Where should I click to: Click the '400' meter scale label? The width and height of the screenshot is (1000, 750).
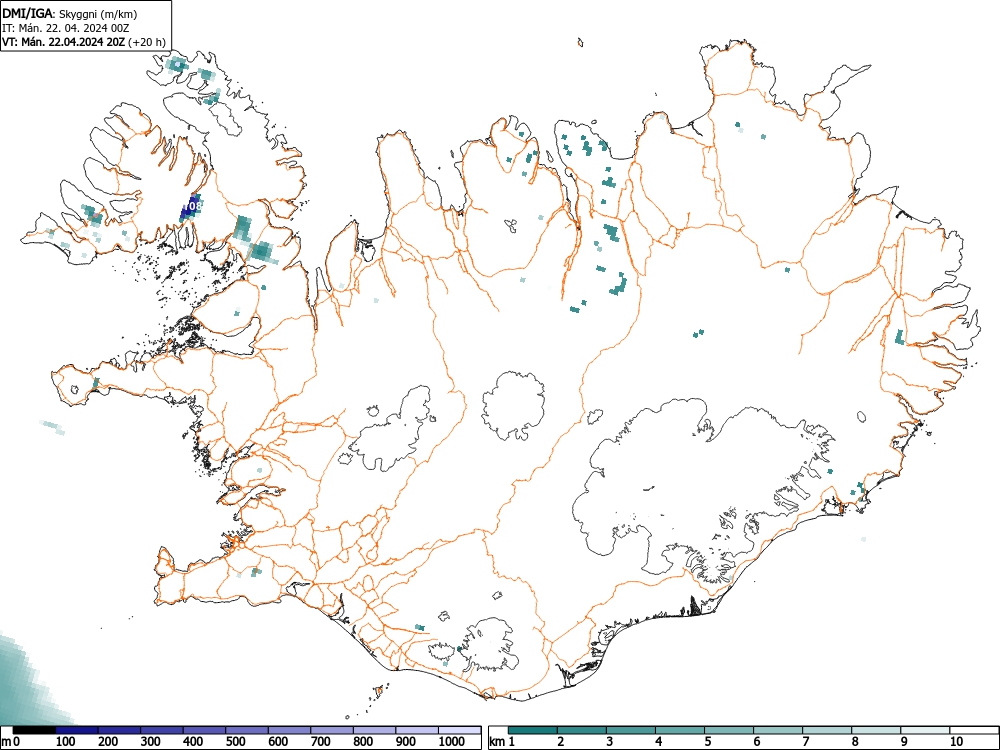coord(193,741)
